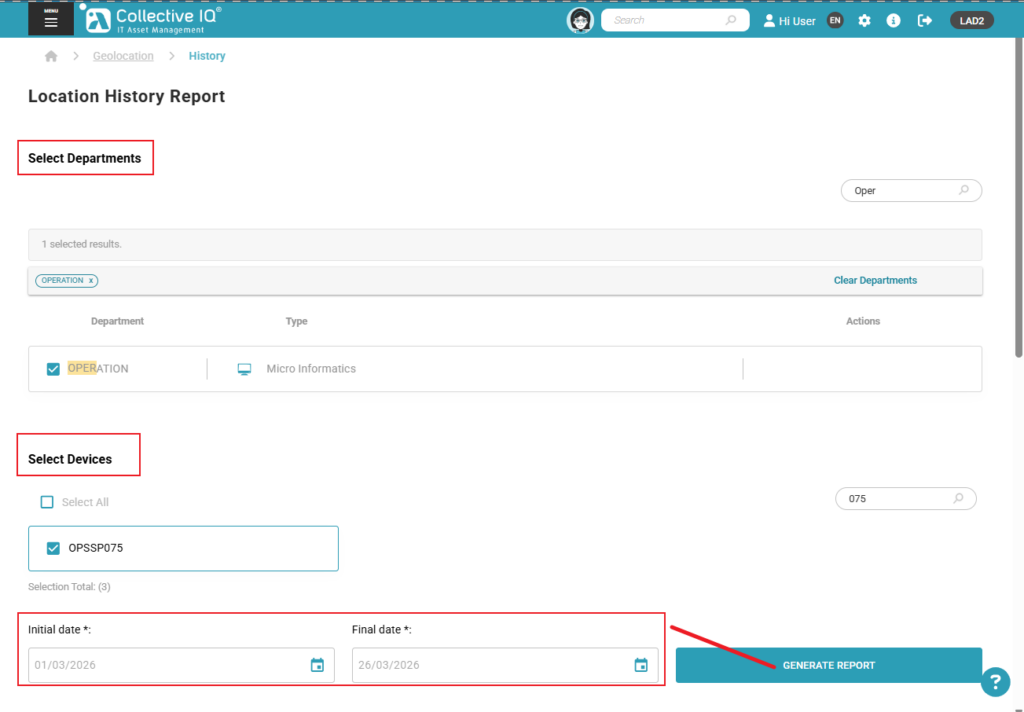Viewport: 1024px width, 712px height.
Task: Click the page vertical scrollbar
Action: click(x=1018, y=200)
